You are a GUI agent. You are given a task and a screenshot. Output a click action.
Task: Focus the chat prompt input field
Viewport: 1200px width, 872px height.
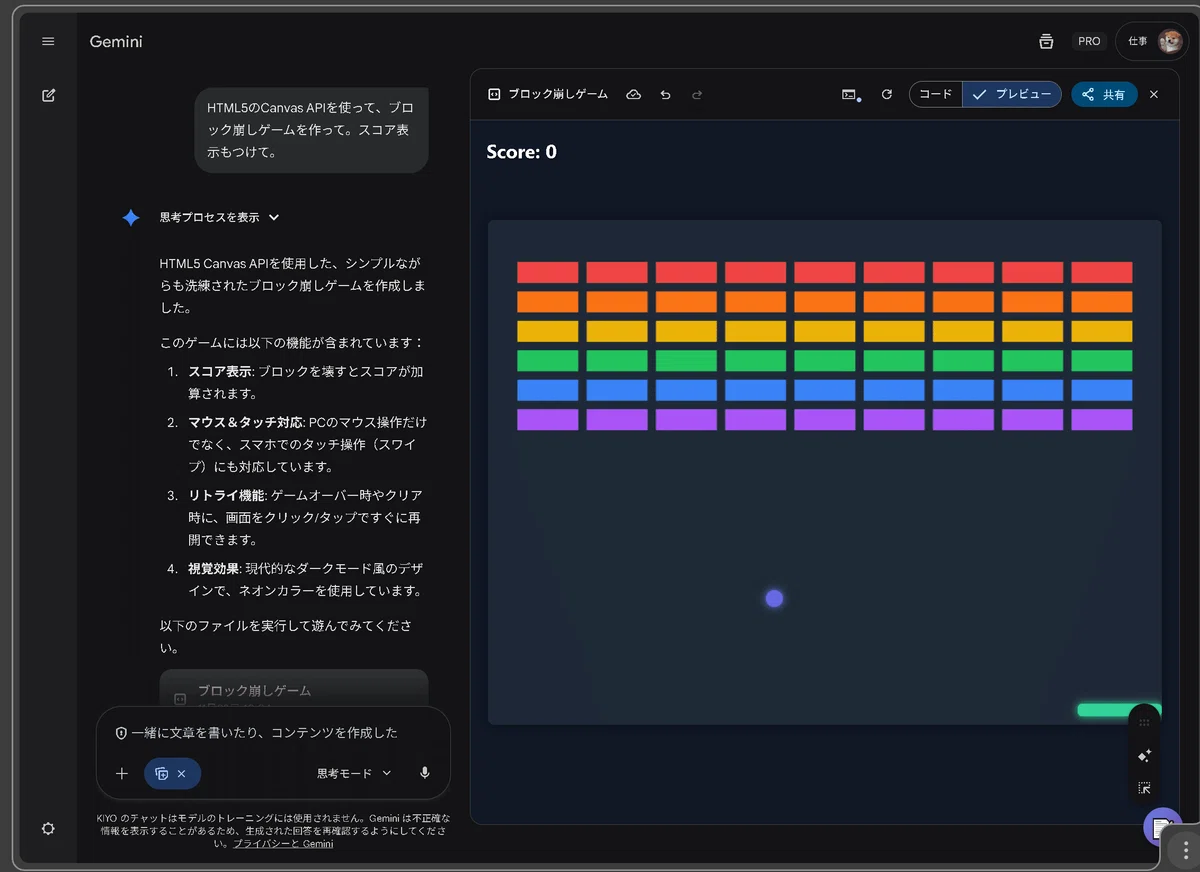pos(273,732)
